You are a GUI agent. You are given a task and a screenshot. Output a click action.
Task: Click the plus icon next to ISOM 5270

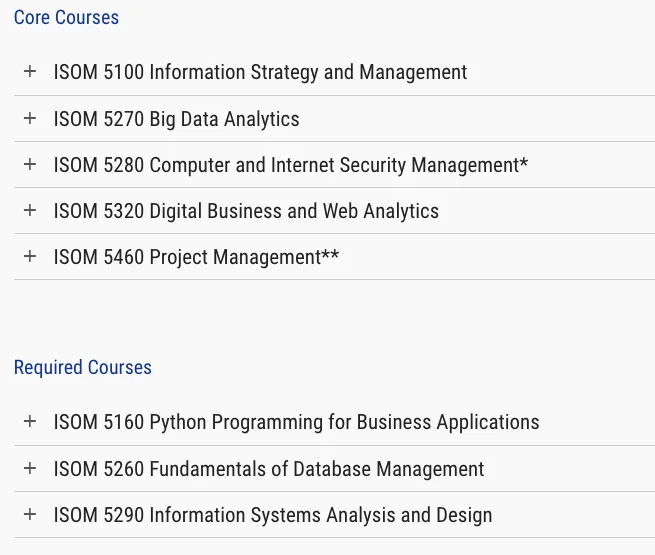(x=30, y=118)
